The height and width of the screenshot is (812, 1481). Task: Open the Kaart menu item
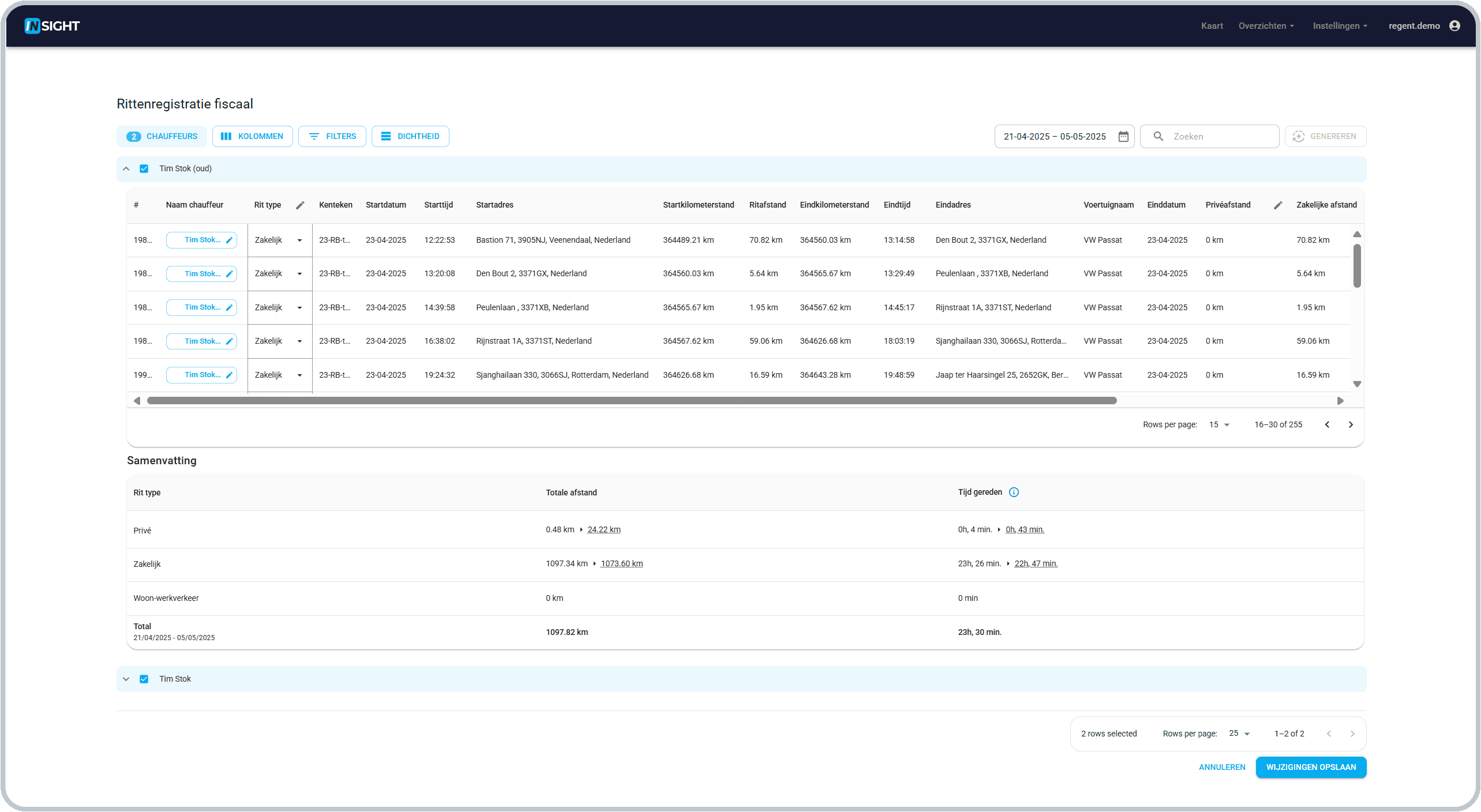pyautogui.click(x=1212, y=26)
